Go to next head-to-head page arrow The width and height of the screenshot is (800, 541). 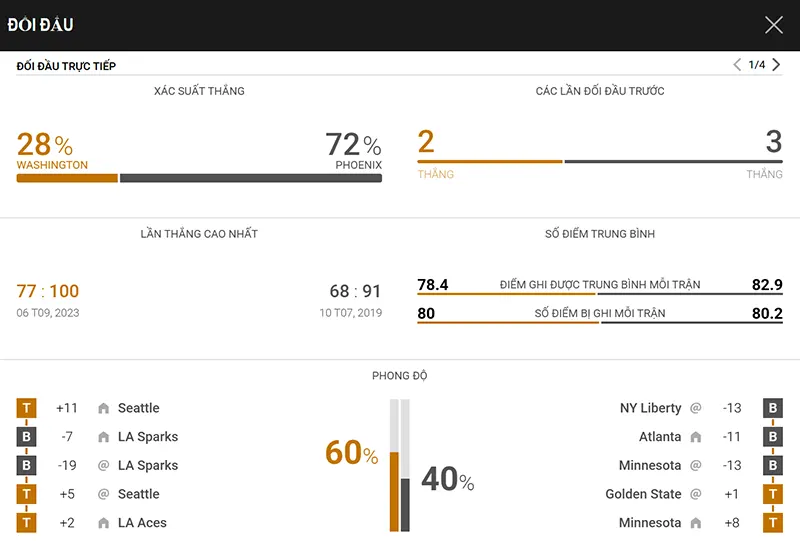[776, 65]
